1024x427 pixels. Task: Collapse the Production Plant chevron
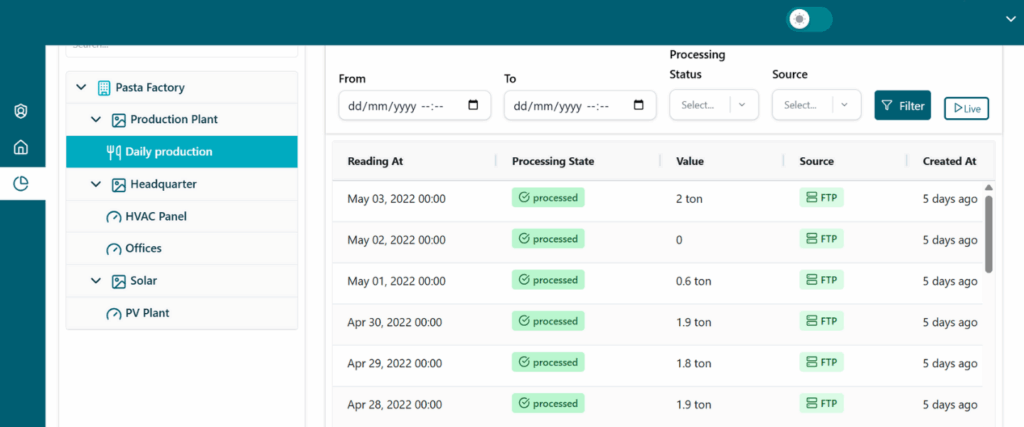tap(96, 120)
